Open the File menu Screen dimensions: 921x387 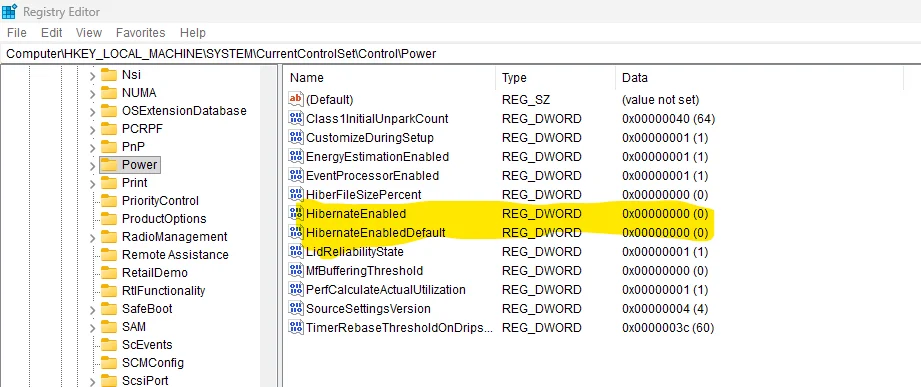click(16, 33)
